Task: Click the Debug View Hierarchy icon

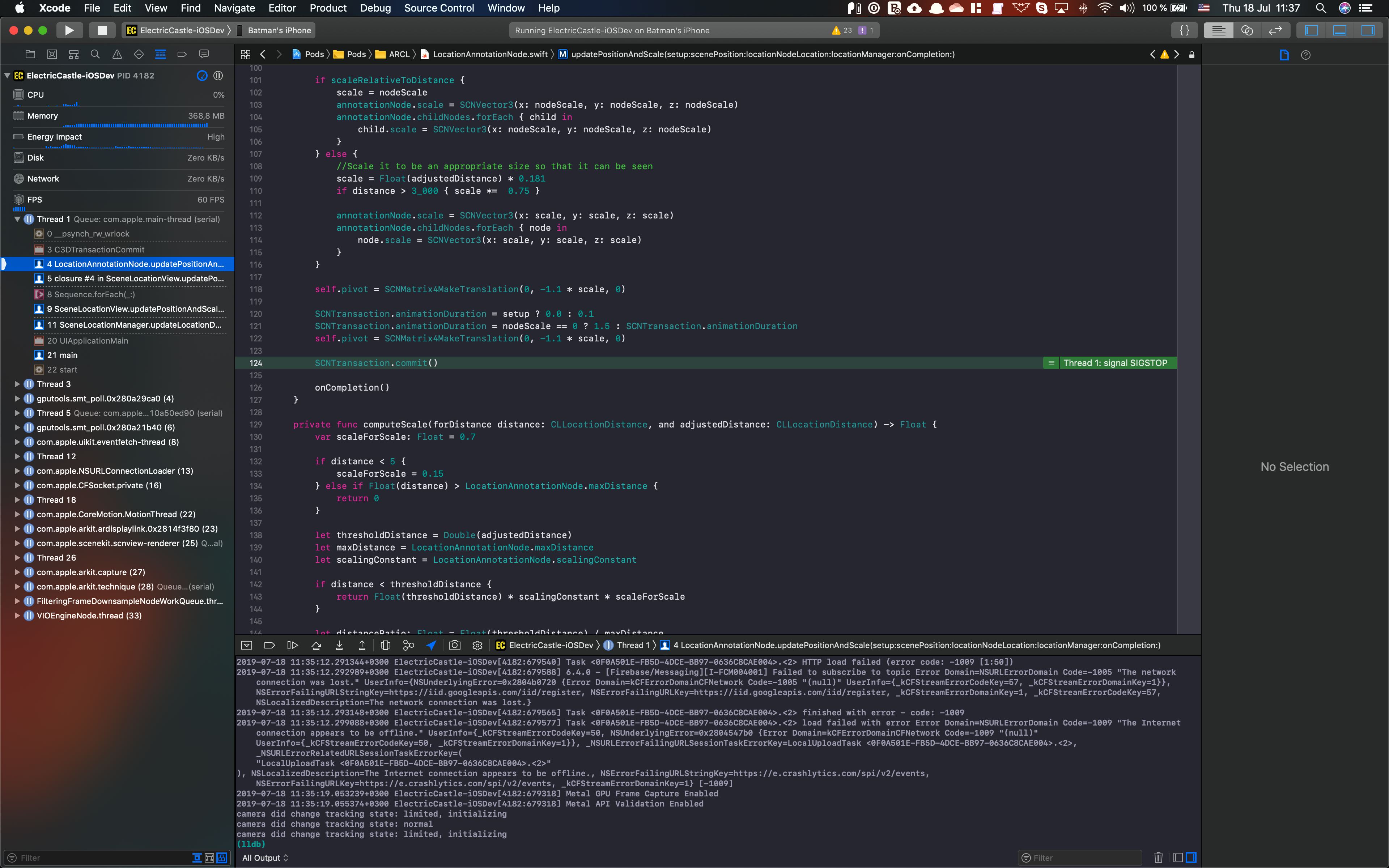Action: [x=386, y=645]
